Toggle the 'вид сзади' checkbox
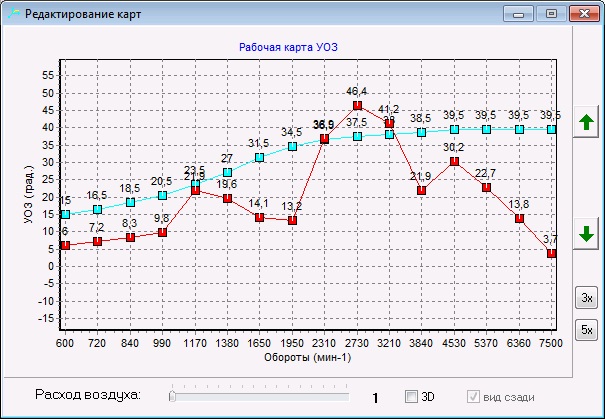Viewport: 605px width, 419px height. 474,396
